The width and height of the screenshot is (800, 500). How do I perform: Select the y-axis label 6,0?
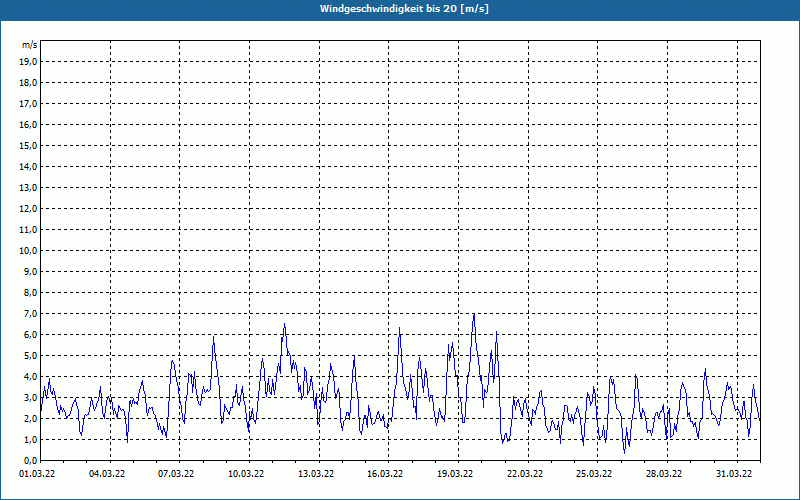click(31, 335)
